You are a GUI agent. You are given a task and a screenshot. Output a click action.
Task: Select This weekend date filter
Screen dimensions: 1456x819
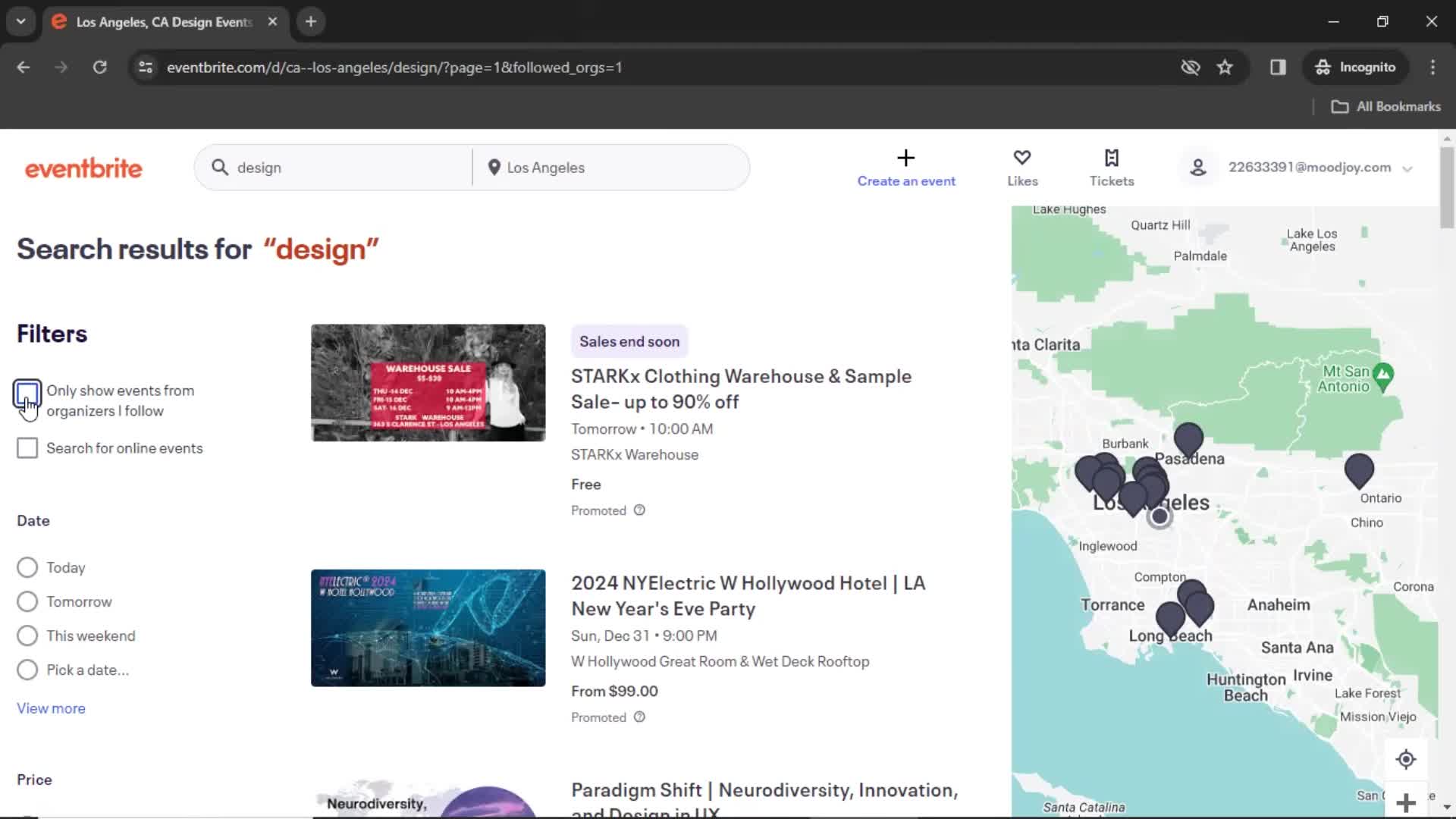27,635
